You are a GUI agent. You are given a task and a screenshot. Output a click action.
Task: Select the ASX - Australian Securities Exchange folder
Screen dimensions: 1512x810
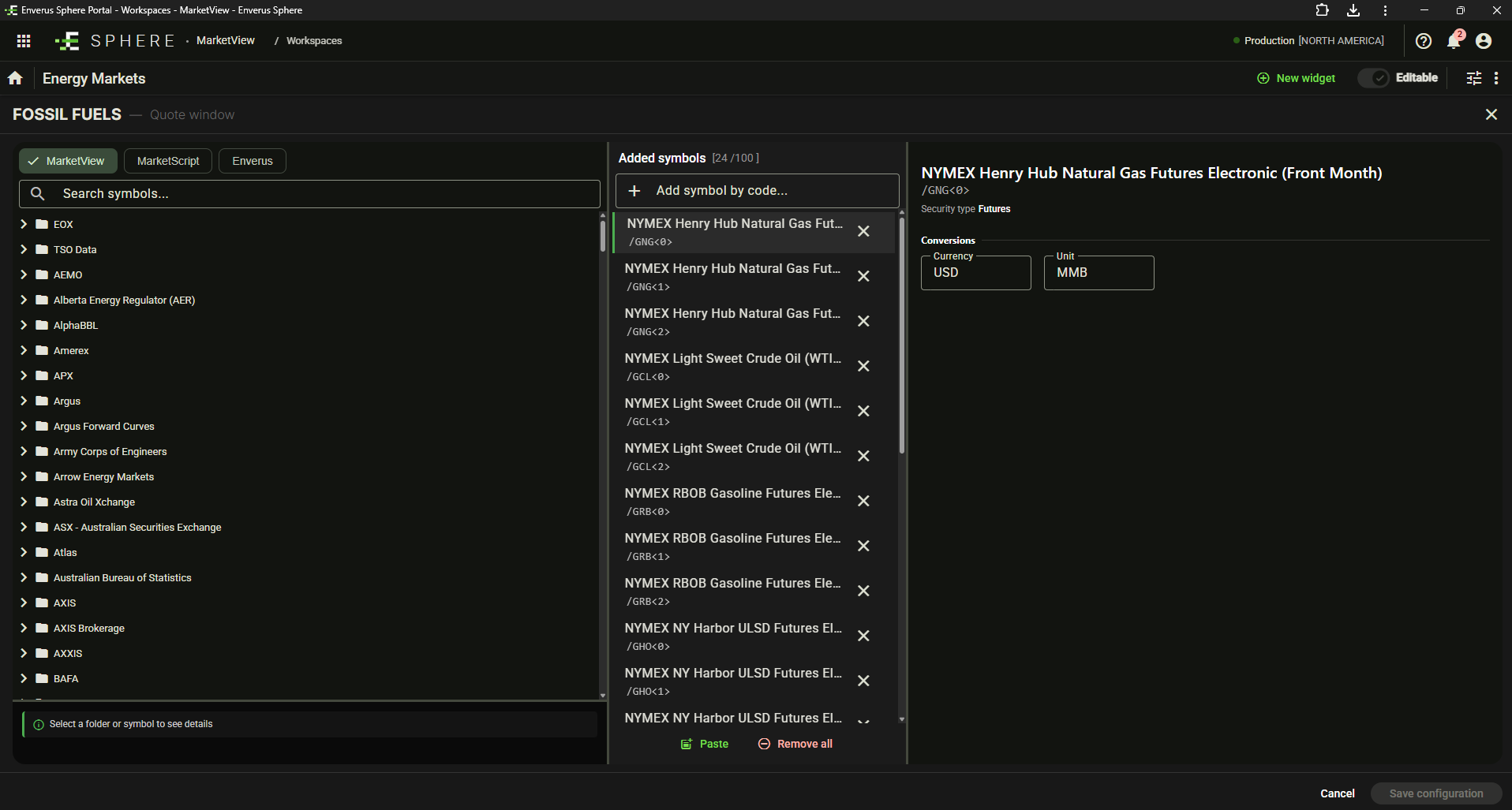[137, 527]
